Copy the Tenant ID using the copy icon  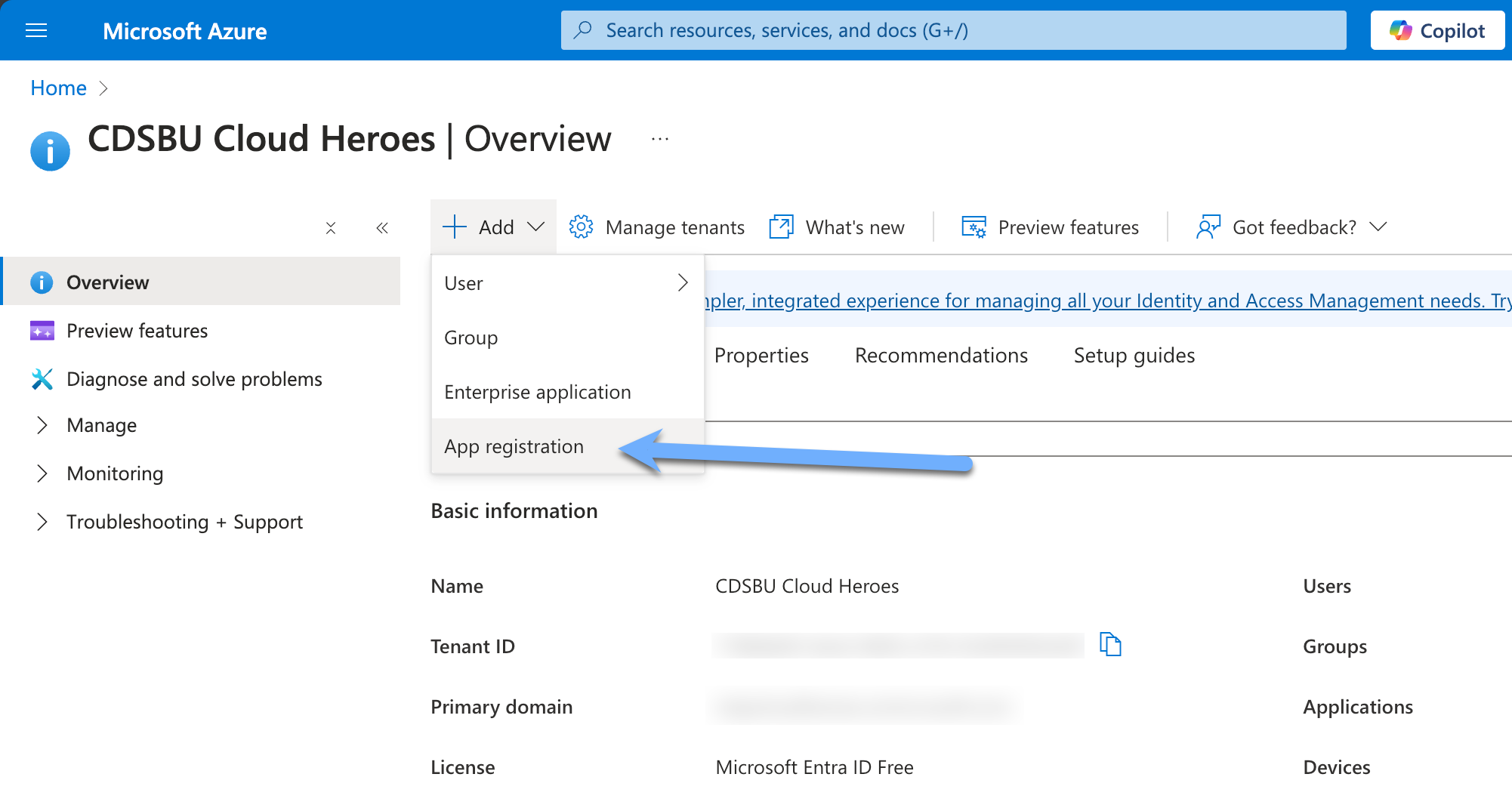click(1110, 645)
